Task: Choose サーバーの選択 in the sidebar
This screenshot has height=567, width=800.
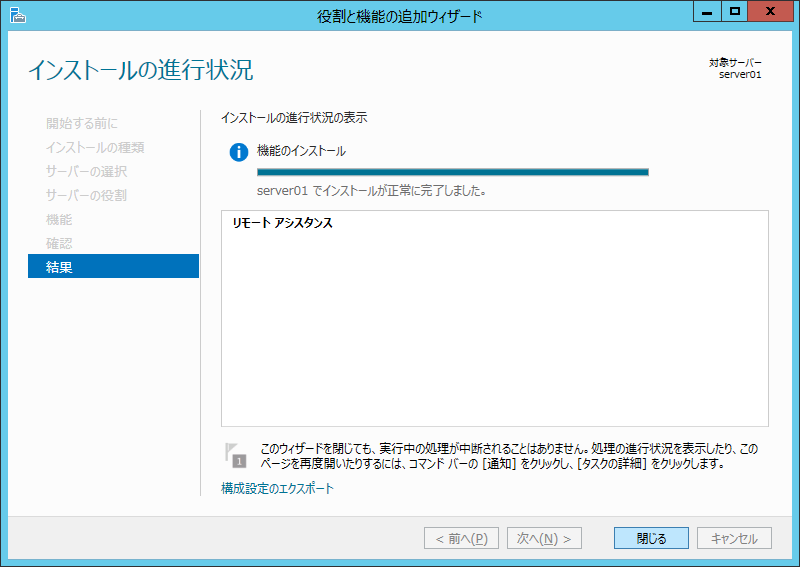Action: point(86,171)
